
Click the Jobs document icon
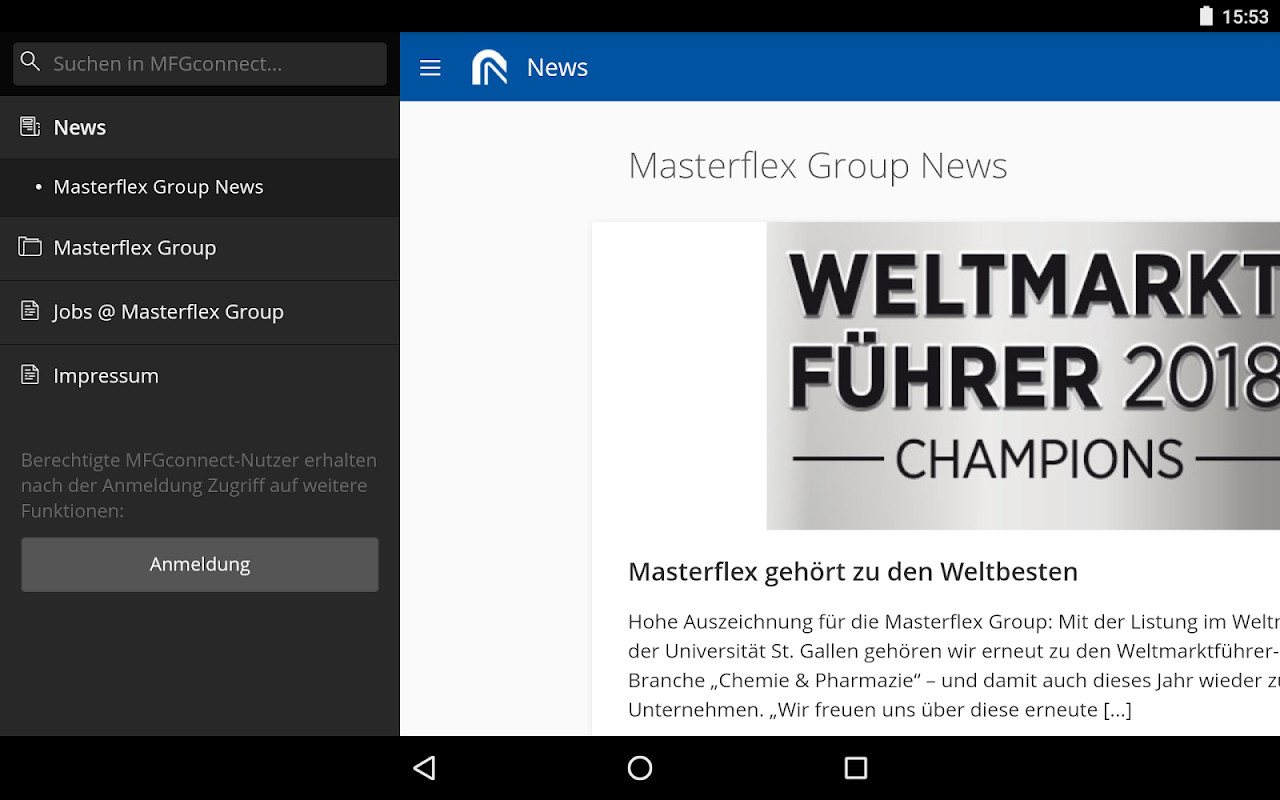pyautogui.click(x=30, y=311)
